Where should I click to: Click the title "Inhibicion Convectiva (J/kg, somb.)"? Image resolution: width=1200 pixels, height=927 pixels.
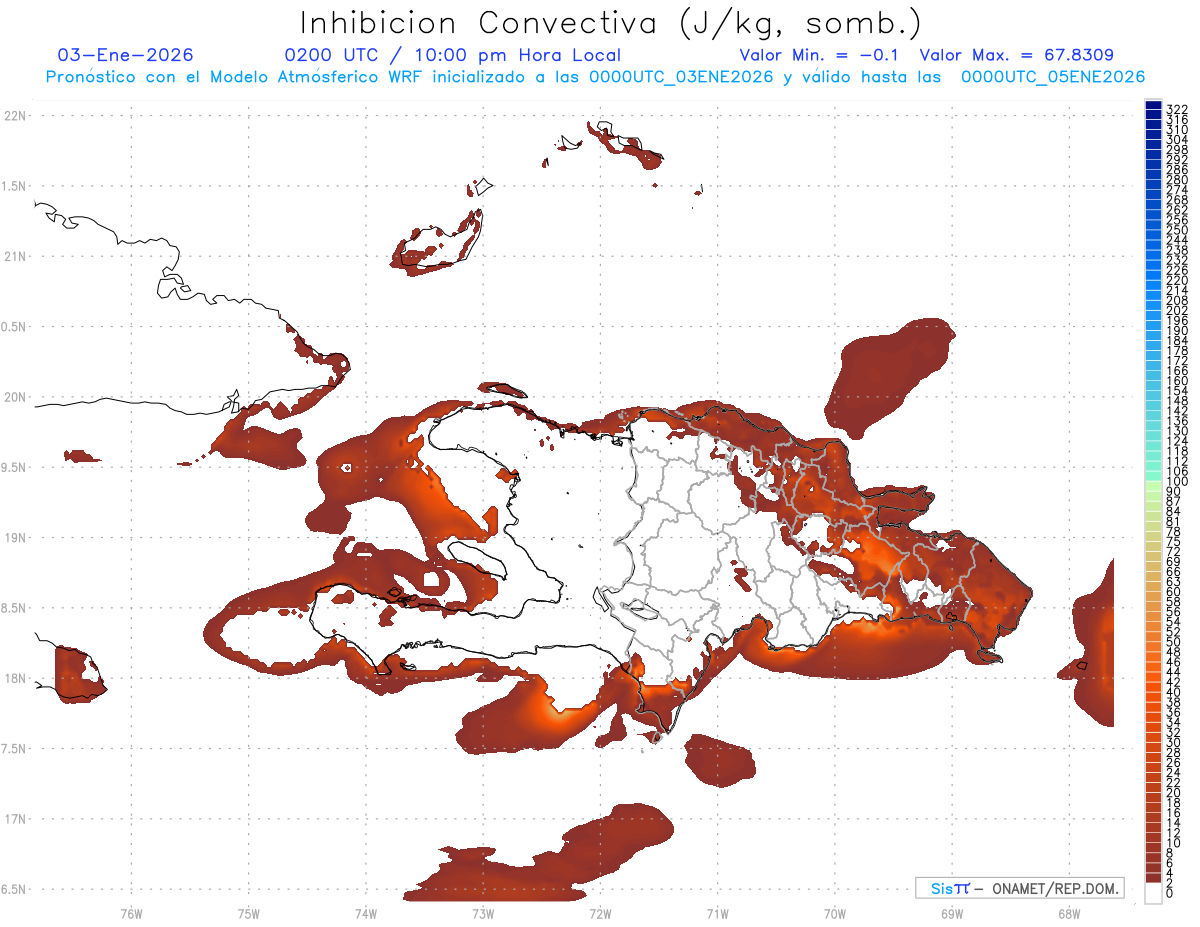611,22
